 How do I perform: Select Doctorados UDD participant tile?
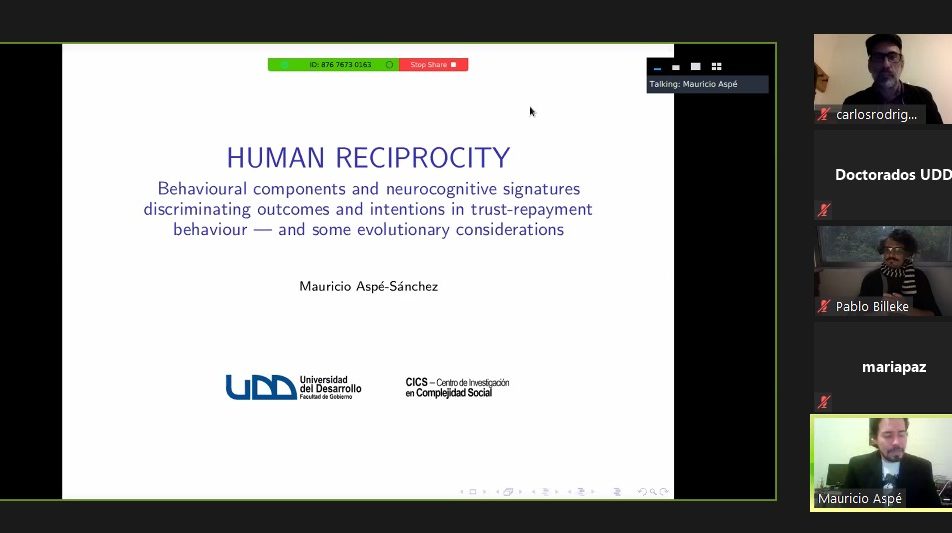coord(882,174)
